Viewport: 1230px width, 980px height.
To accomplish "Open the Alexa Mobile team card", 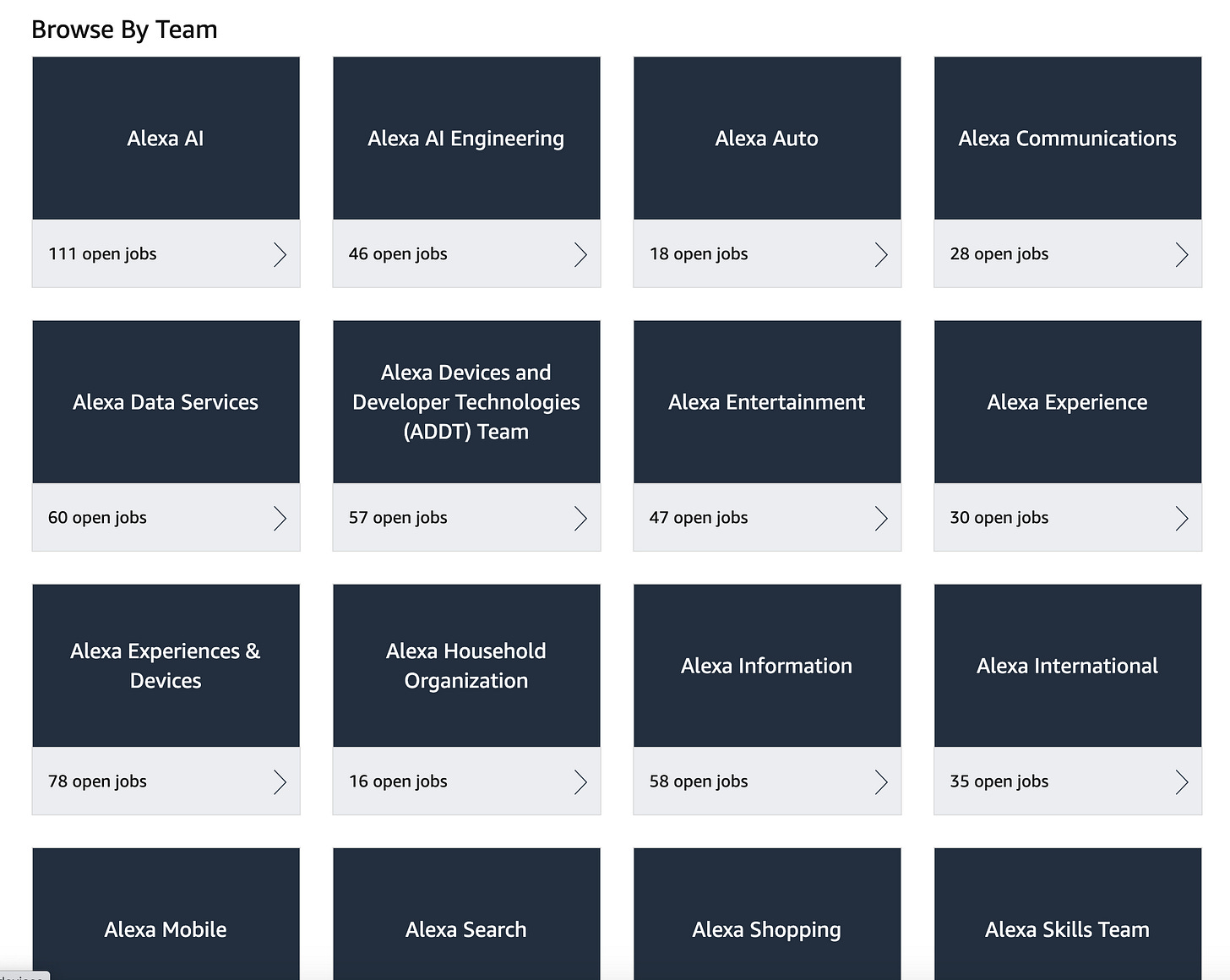I will point(166,914).
